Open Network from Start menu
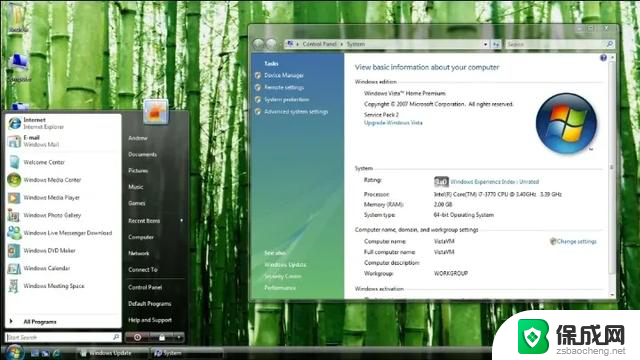Screen dimensions: 640x360 [x=139, y=253]
